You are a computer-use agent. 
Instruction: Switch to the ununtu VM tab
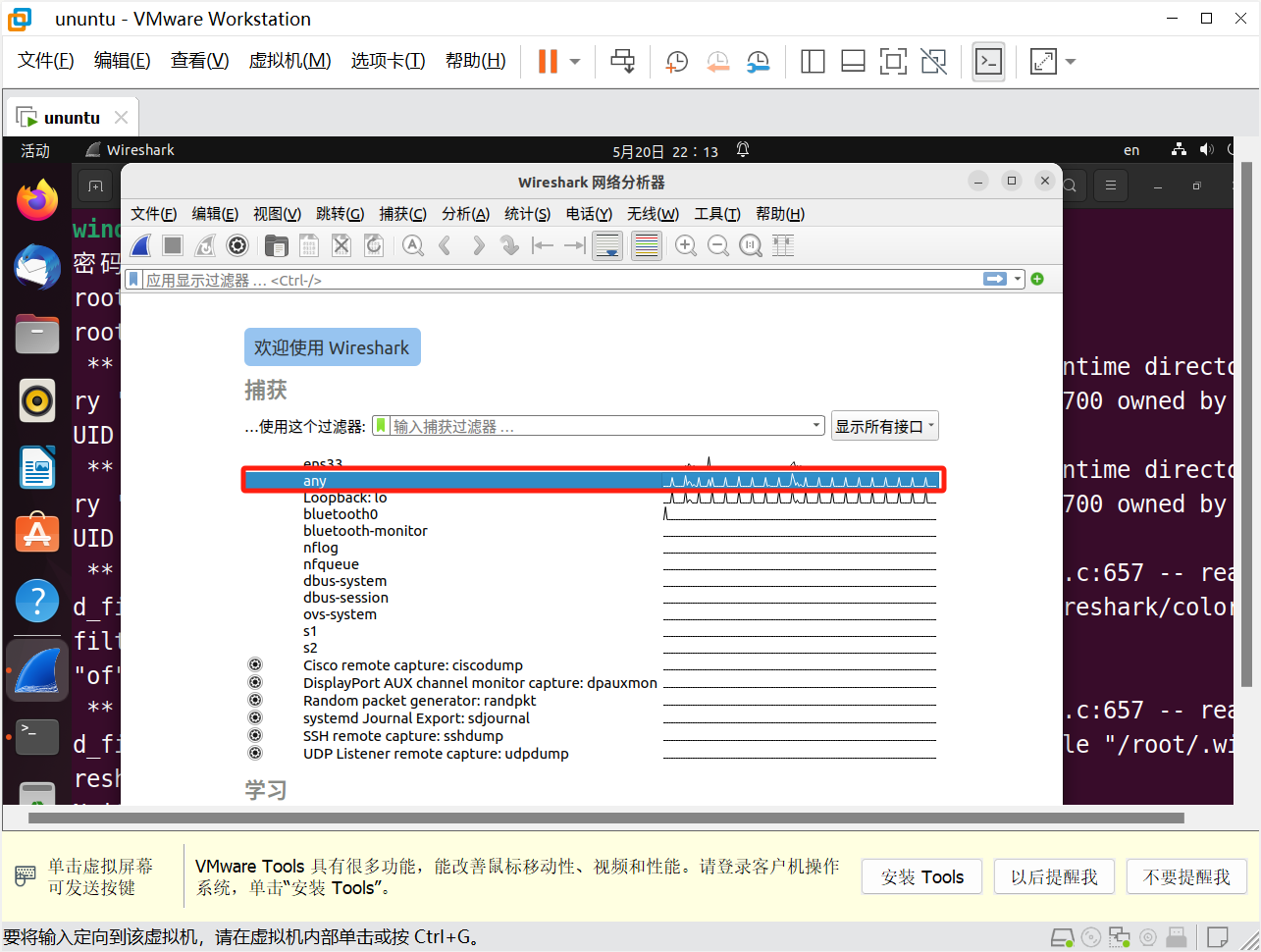pyautogui.click(x=72, y=118)
